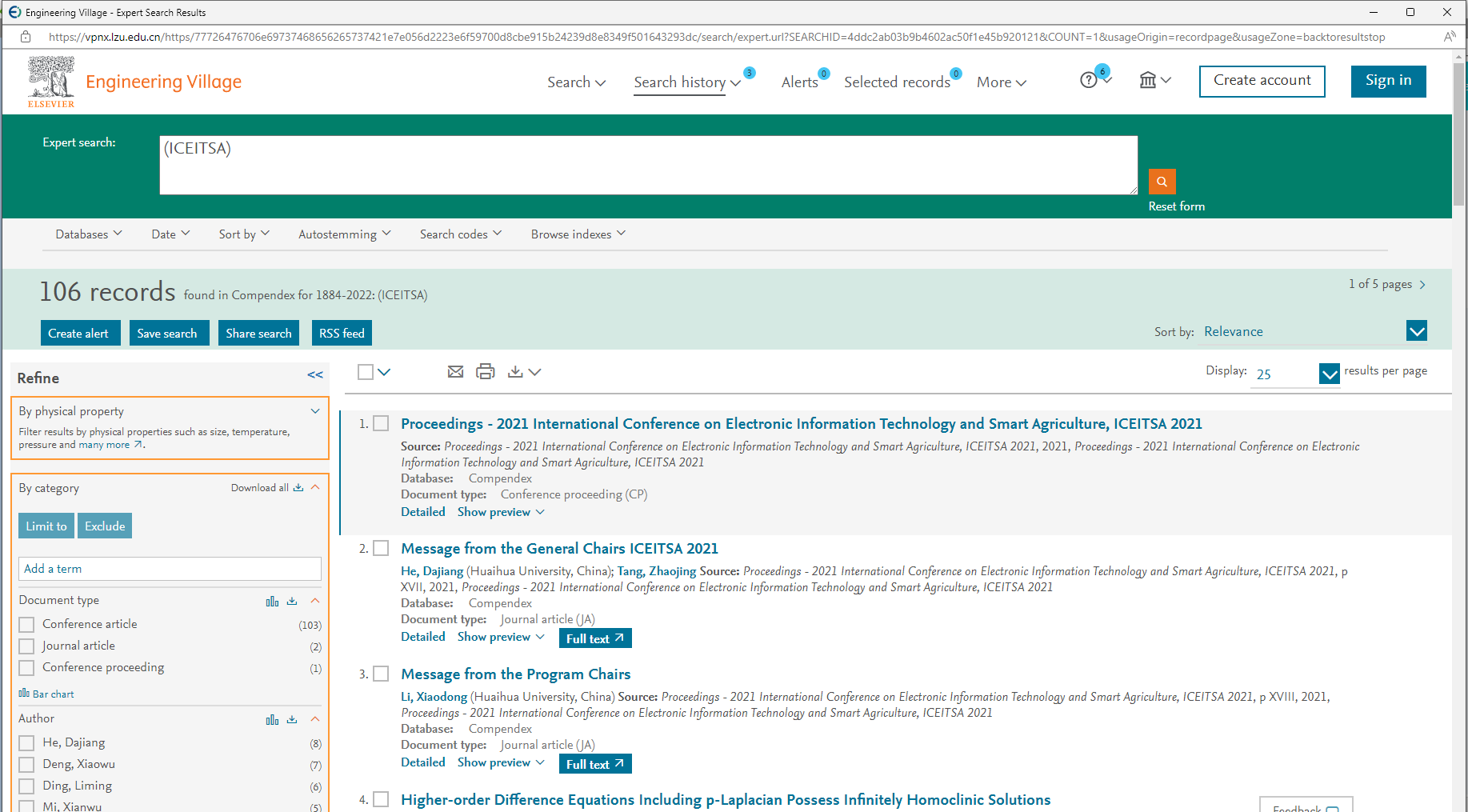Click the orange search magnifier button
Screen dimensions: 1468x812
1162,182
